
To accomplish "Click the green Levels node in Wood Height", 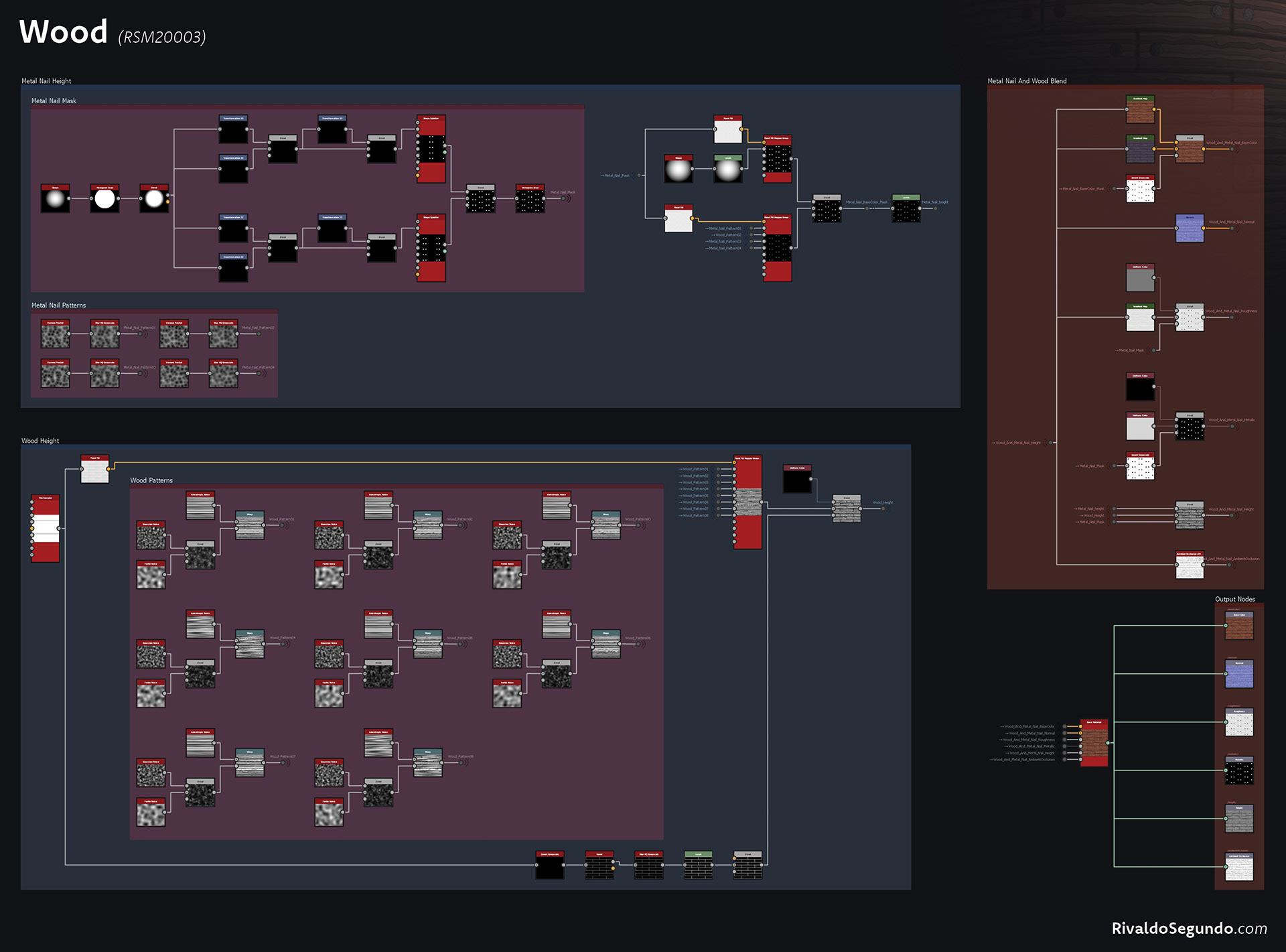I will [x=698, y=865].
